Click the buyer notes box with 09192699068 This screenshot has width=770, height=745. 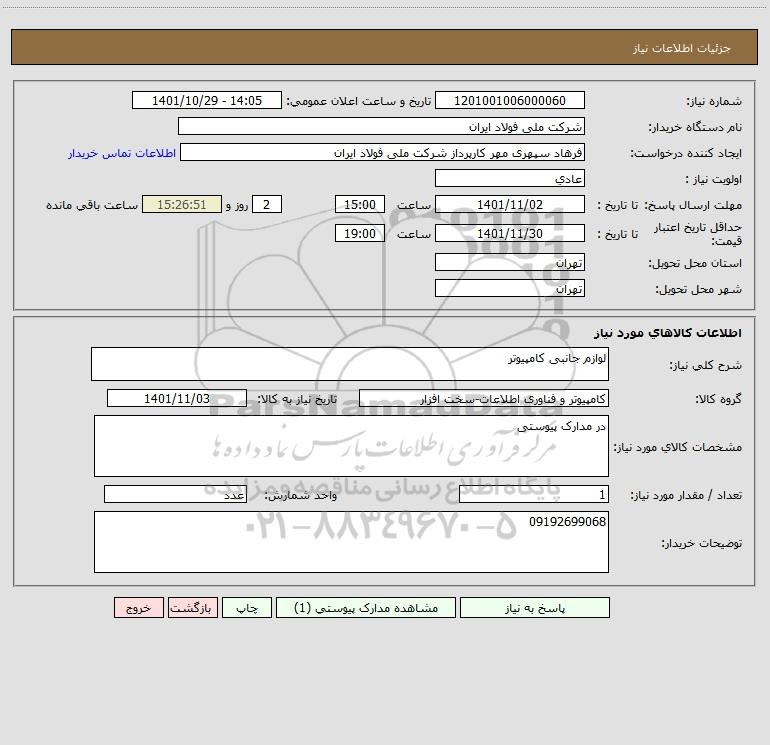351,542
